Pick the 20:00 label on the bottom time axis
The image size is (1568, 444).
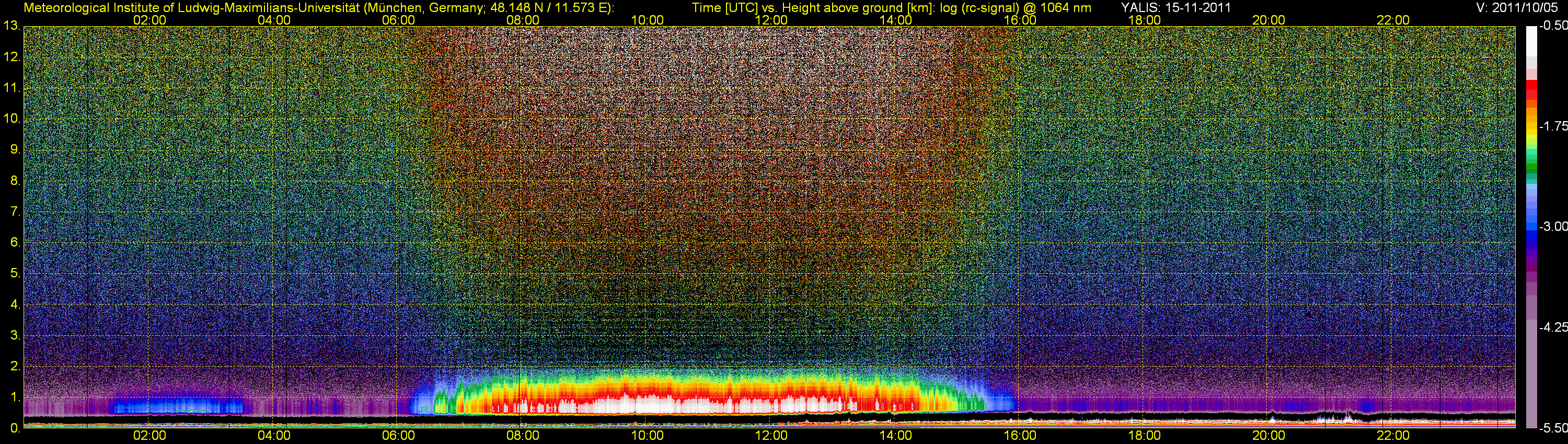pos(1269,436)
